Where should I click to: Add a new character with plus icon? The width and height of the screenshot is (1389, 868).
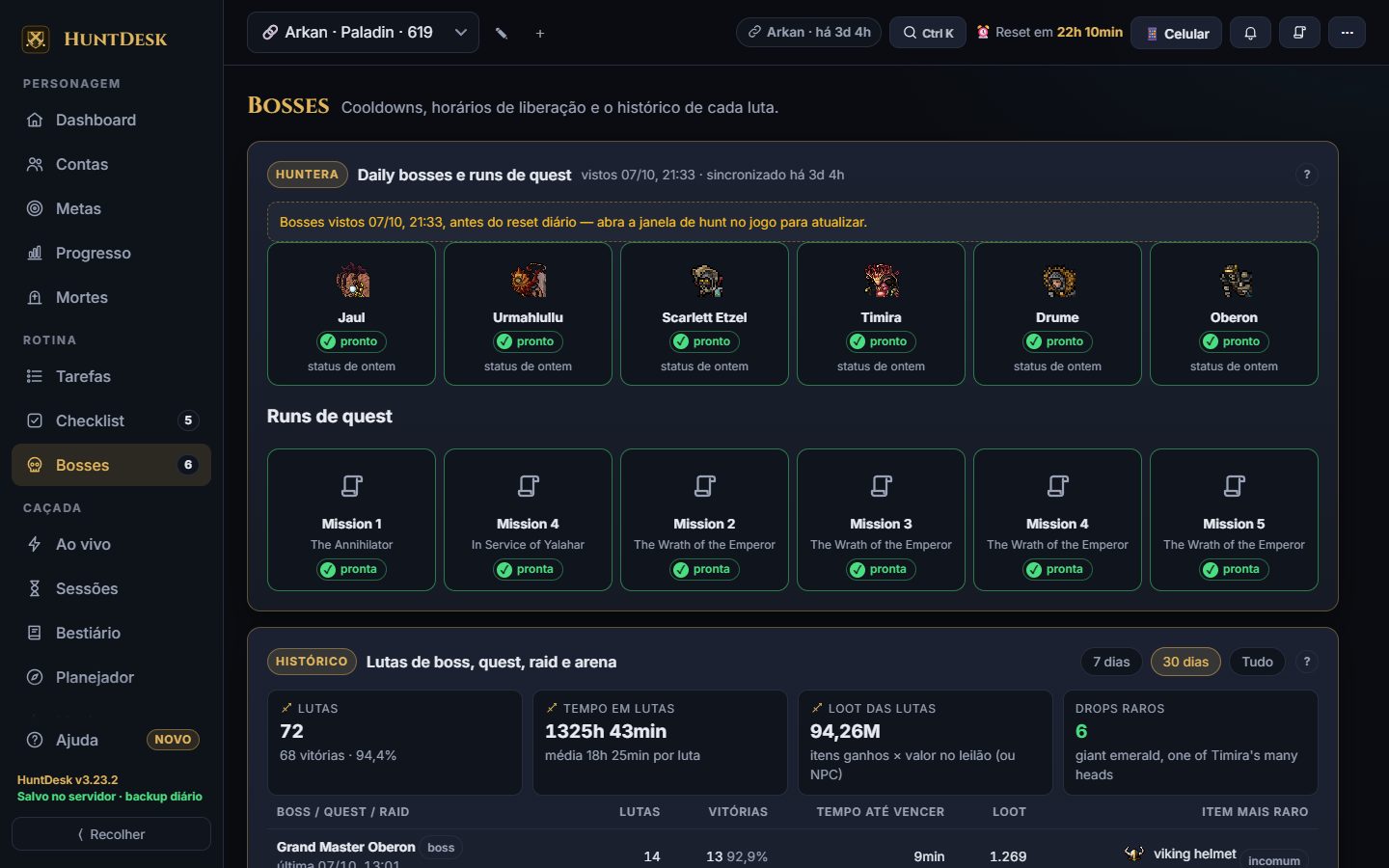click(x=540, y=33)
